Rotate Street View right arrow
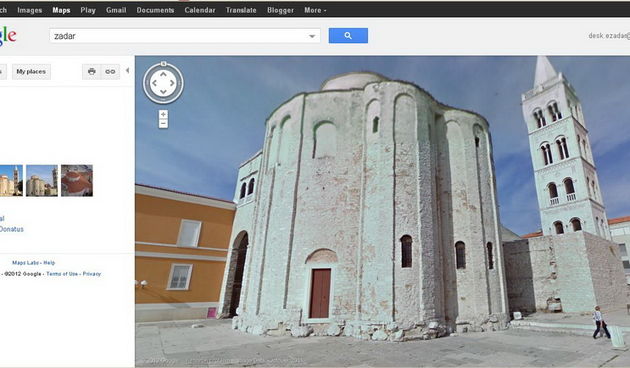The width and height of the screenshot is (630, 368). coord(172,83)
